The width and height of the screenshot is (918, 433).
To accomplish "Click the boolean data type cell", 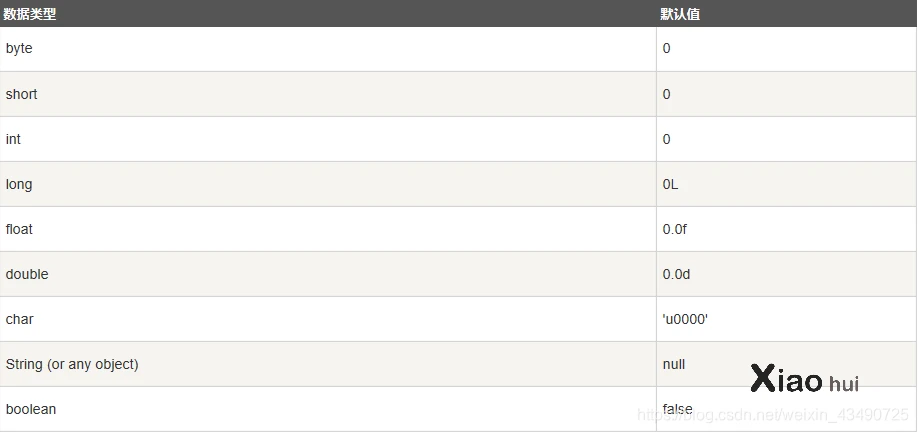I will 31,409.
